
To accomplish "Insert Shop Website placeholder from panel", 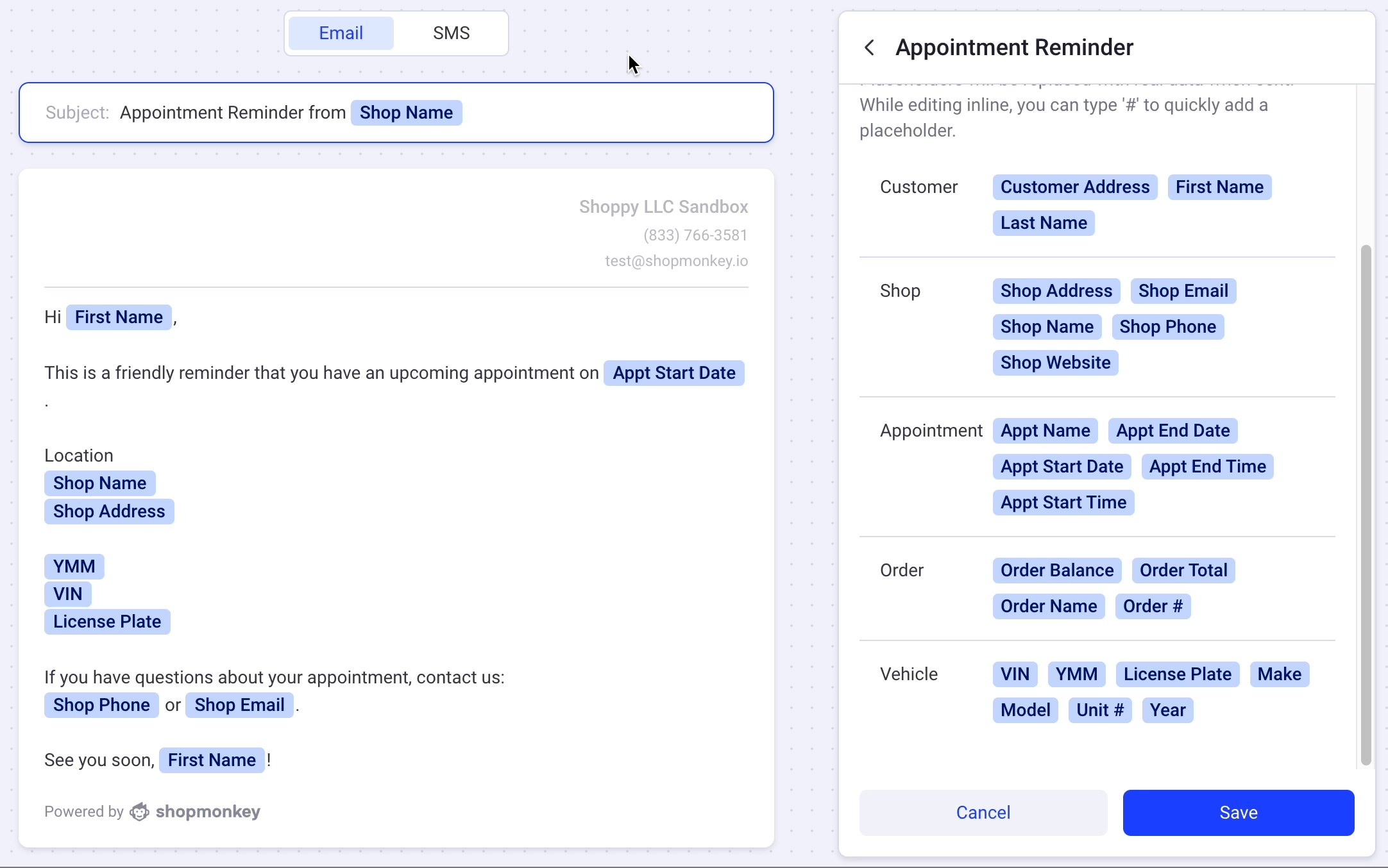I will 1055,363.
